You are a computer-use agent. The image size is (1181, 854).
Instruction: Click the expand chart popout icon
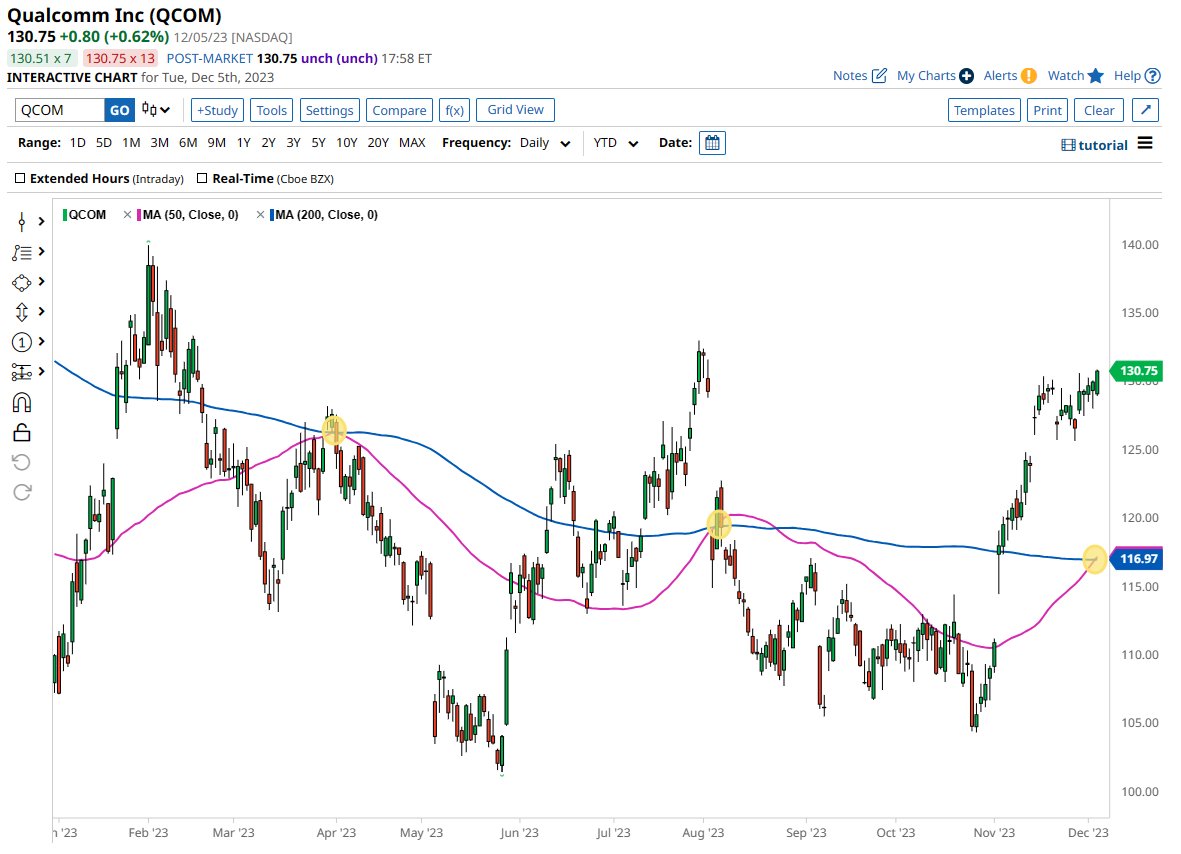click(x=1146, y=110)
